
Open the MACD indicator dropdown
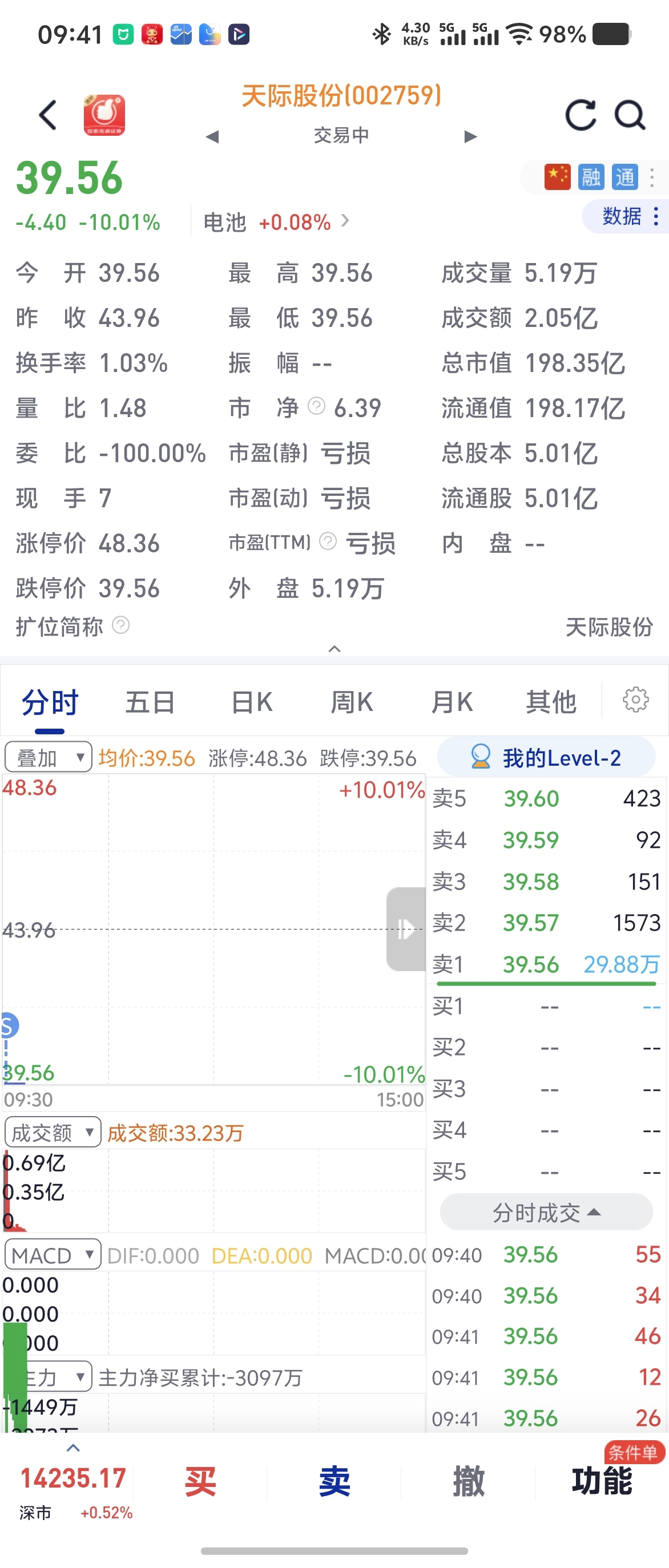point(53,1255)
